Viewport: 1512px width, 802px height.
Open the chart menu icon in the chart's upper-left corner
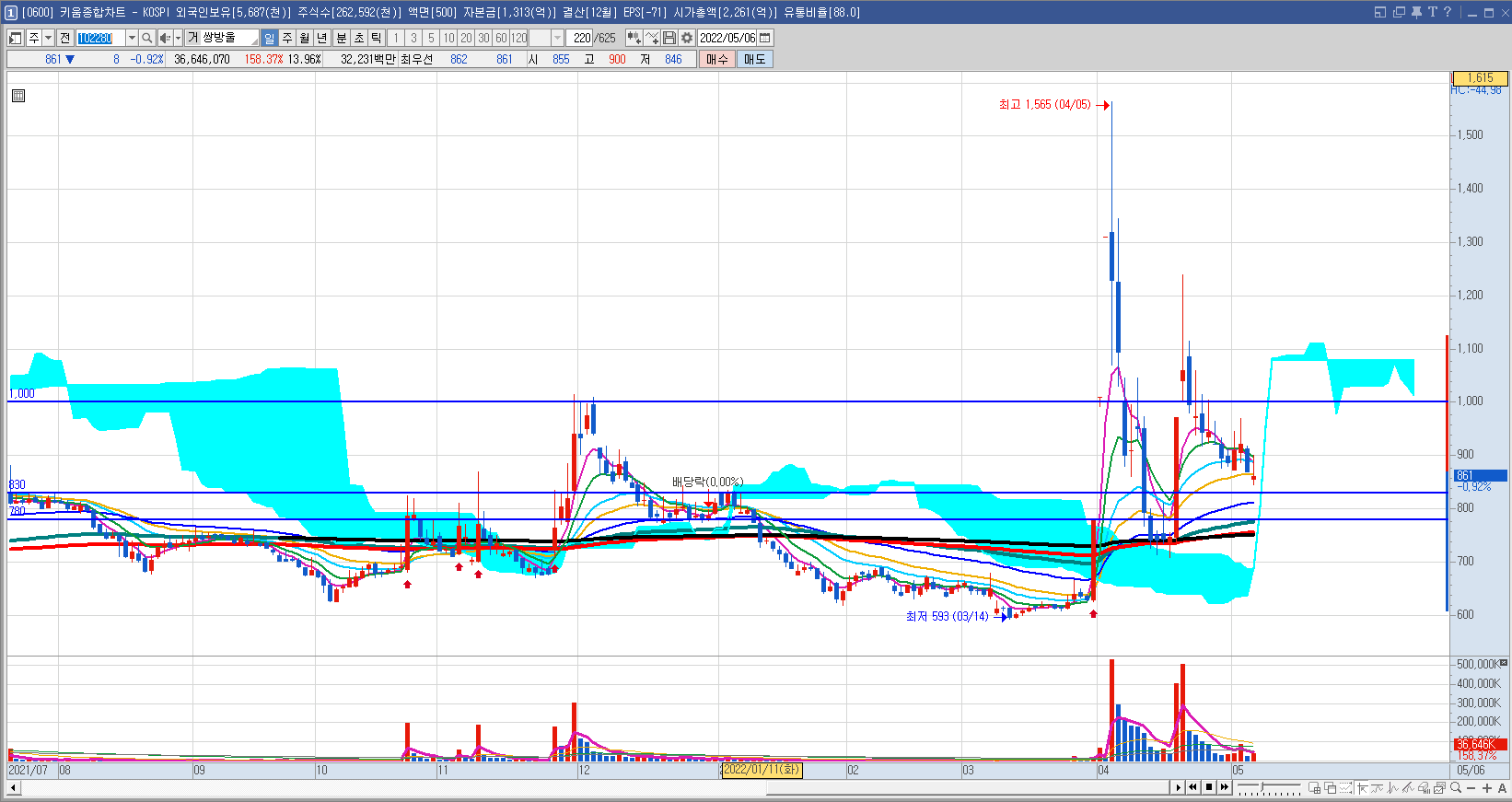pyautogui.click(x=18, y=96)
